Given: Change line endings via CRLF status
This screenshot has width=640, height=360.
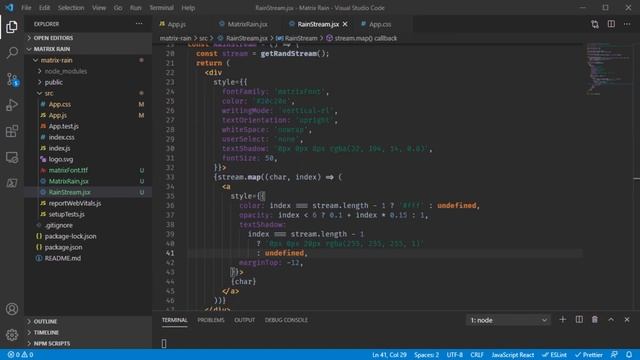Looking at the screenshot, I should (476, 355).
